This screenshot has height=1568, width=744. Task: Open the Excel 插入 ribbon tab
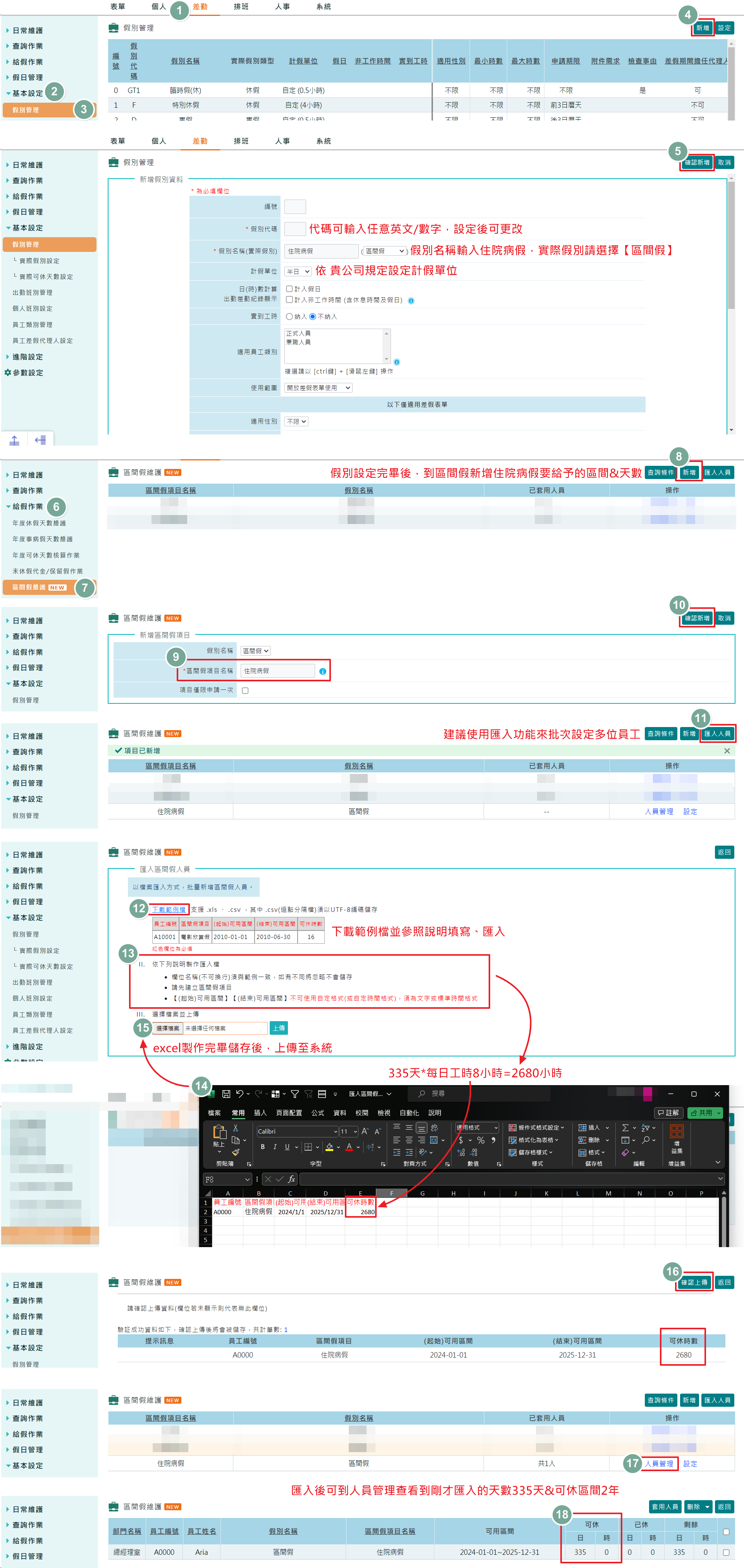tap(260, 1113)
